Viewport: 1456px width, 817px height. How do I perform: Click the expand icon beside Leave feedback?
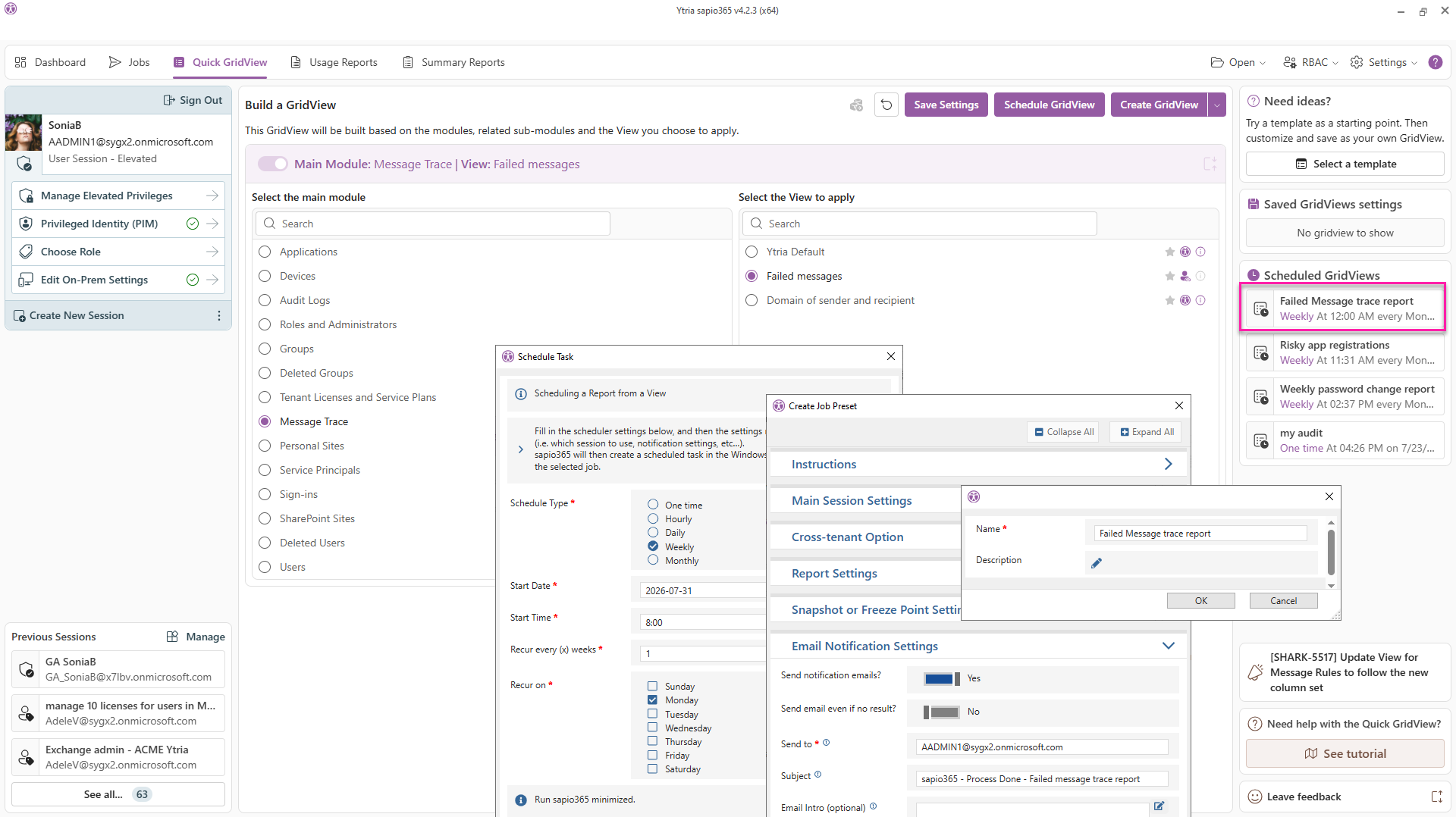(x=1436, y=797)
